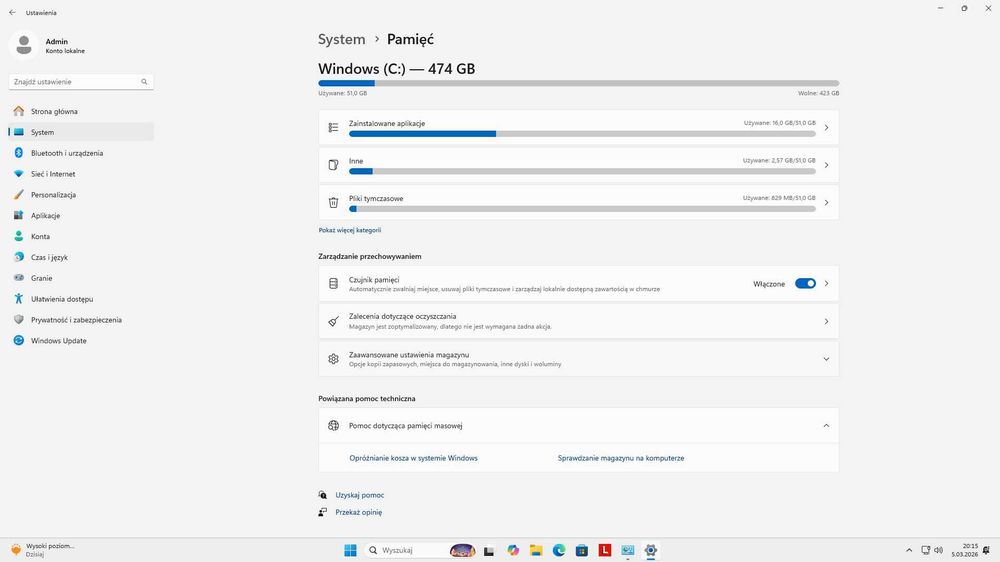Click the Admin account avatar
Image resolution: width=1000 pixels, height=562 pixels.
[x=24, y=45]
